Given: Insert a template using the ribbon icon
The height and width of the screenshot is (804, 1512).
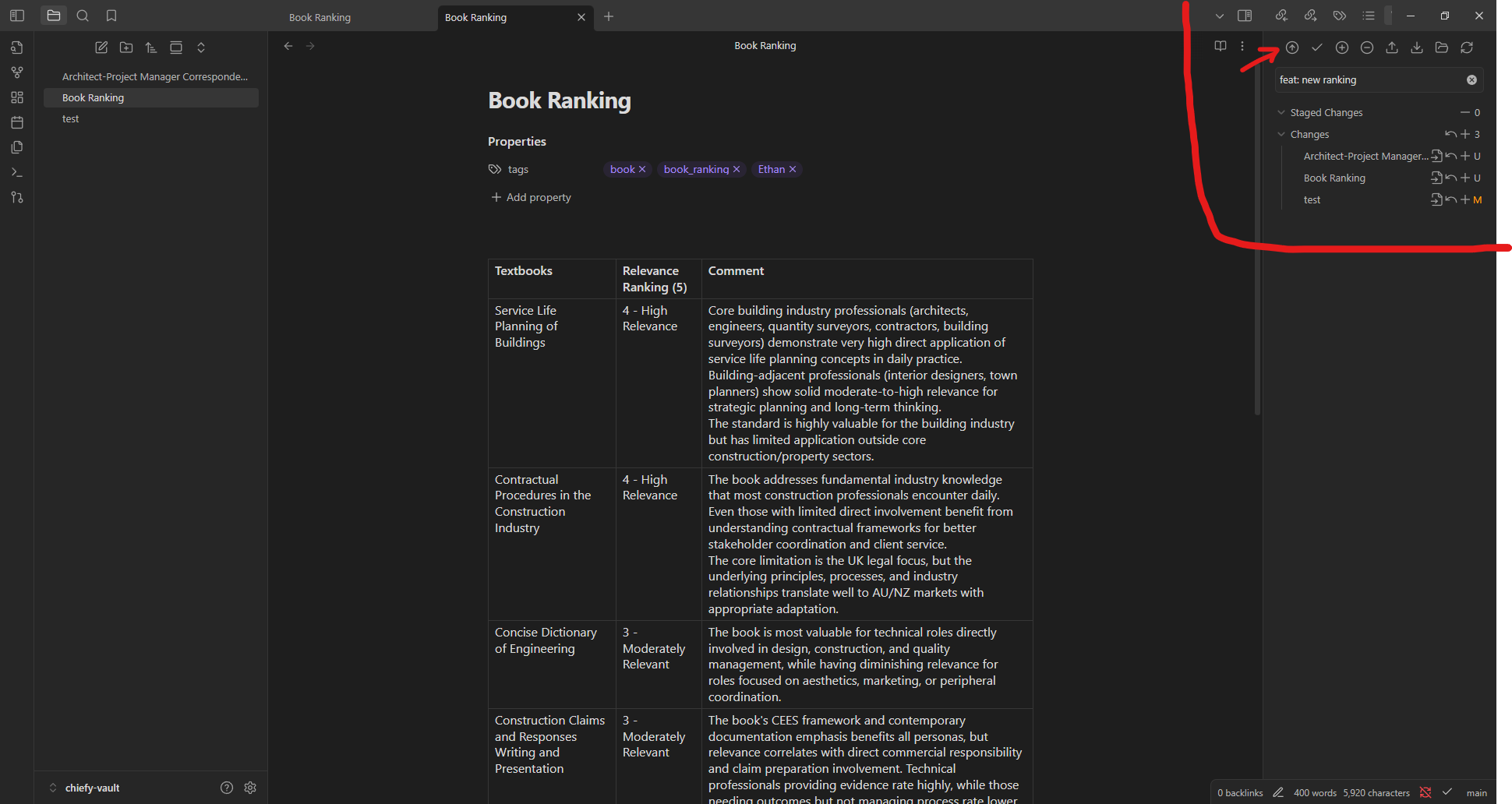Looking at the screenshot, I should coord(17,147).
